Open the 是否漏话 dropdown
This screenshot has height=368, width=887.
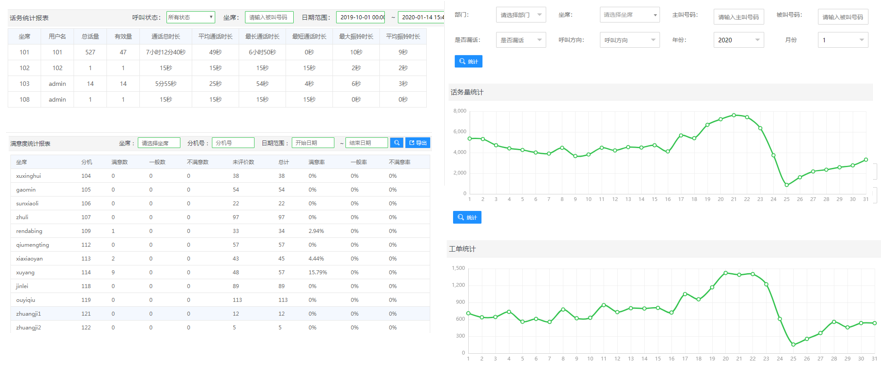click(x=520, y=40)
